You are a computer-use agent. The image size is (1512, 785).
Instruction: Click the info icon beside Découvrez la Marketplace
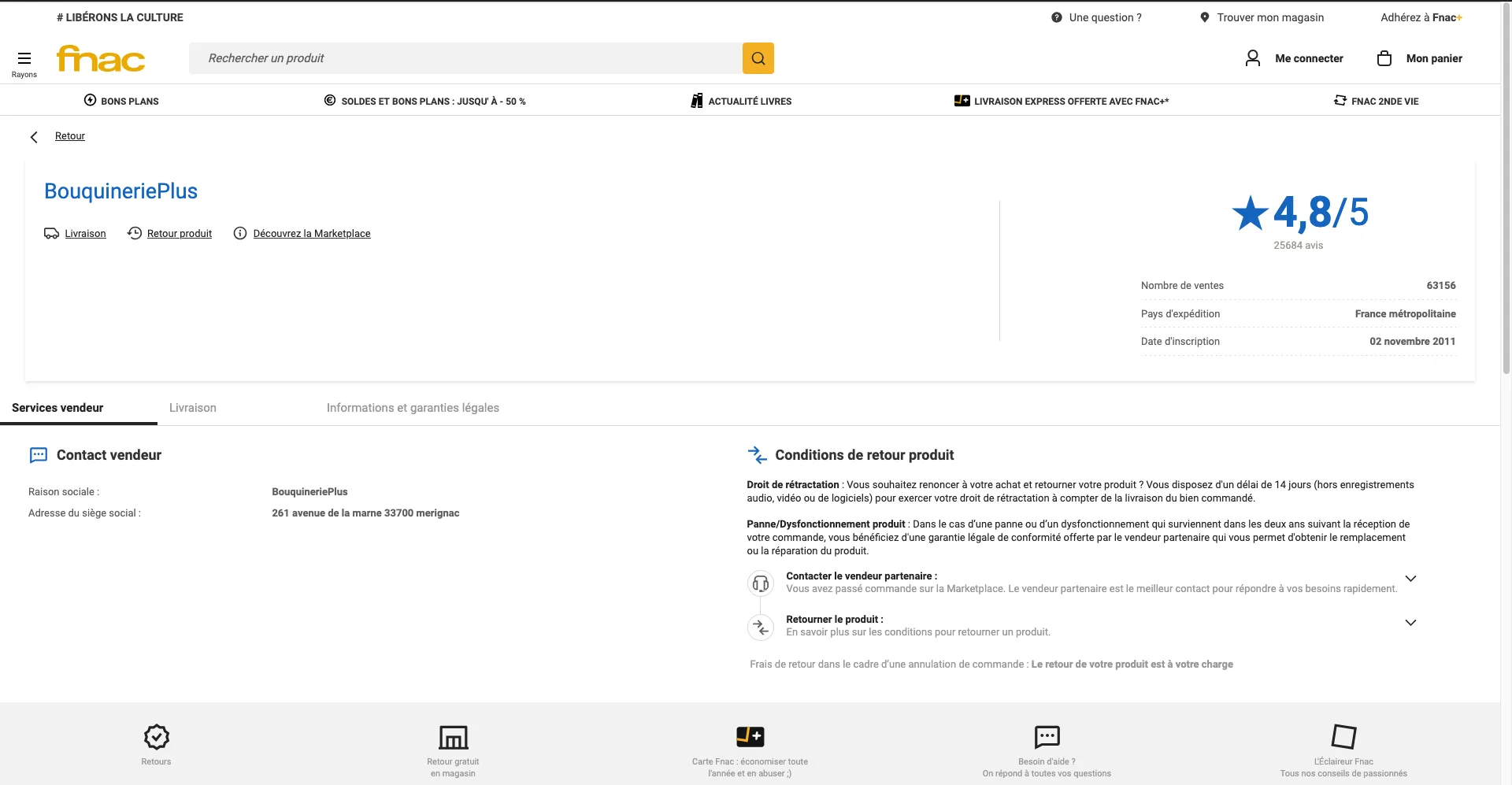(x=240, y=233)
